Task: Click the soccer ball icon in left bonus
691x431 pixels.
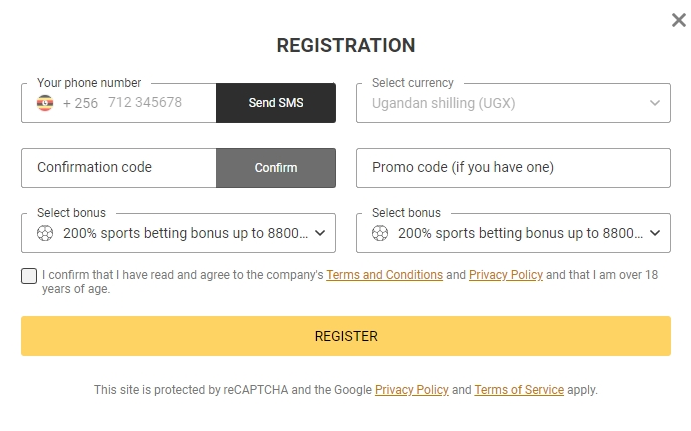Action: [45, 233]
